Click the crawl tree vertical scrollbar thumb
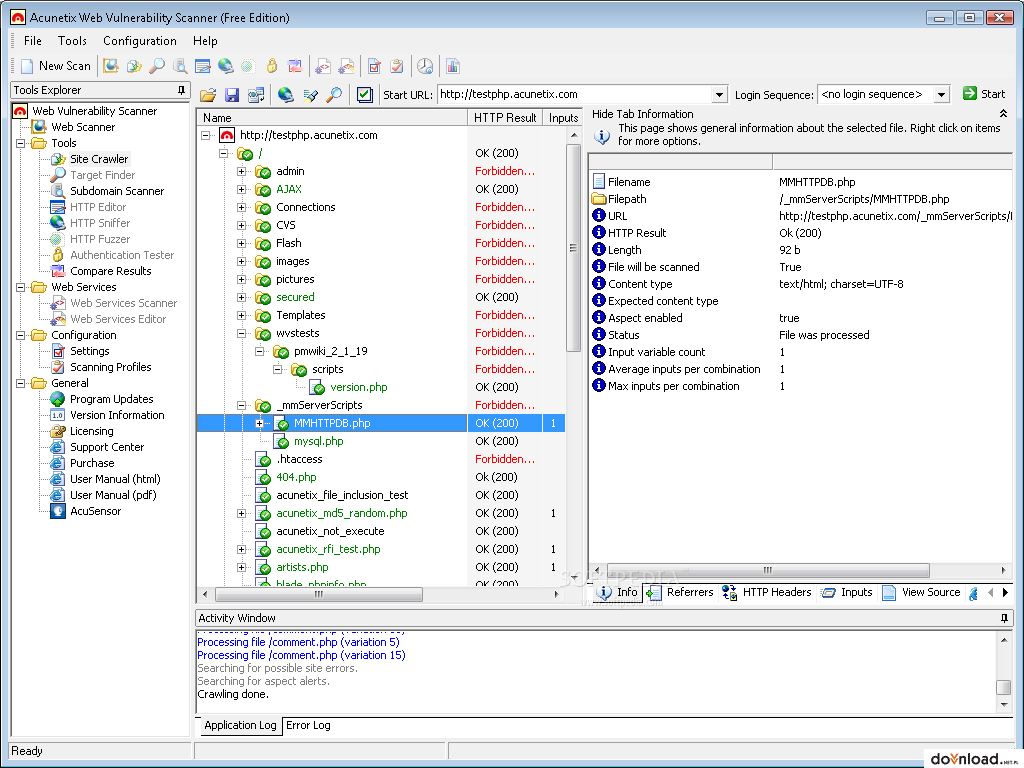Image resolution: width=1024 pixels, height=768 pixels. tap(573, 248)
